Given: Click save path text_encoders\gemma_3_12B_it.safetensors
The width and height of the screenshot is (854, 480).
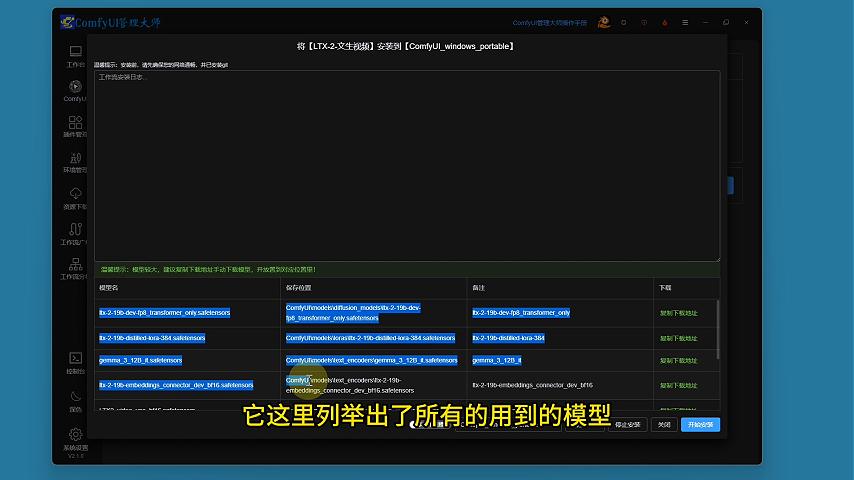Looking at the screenshot, I should point(371,360).
